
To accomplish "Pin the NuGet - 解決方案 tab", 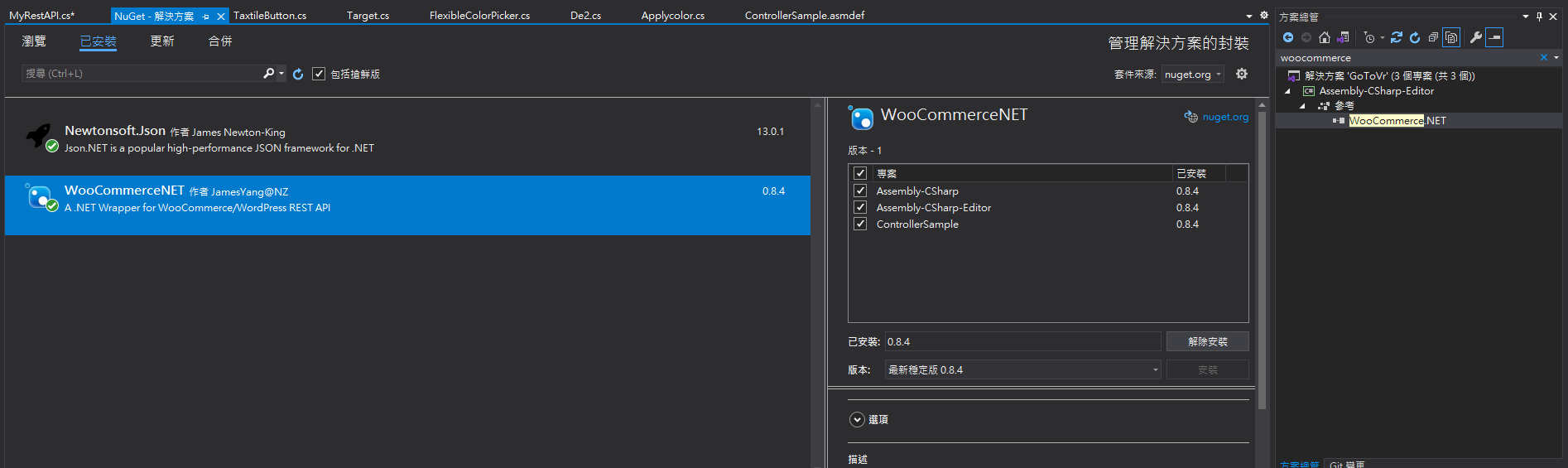I will click(x=205, y=17).
